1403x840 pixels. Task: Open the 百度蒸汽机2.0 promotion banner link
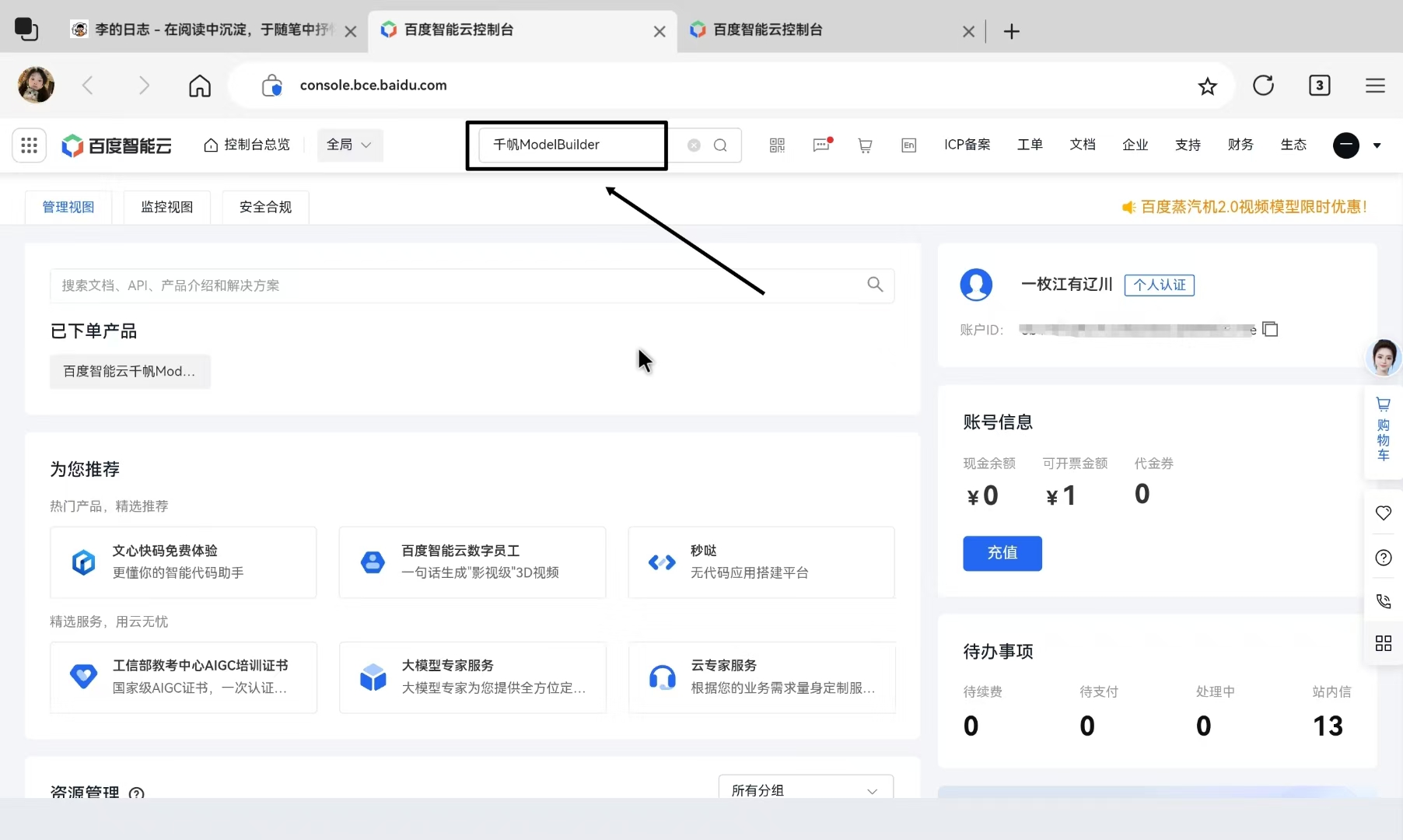point(1244,207)
